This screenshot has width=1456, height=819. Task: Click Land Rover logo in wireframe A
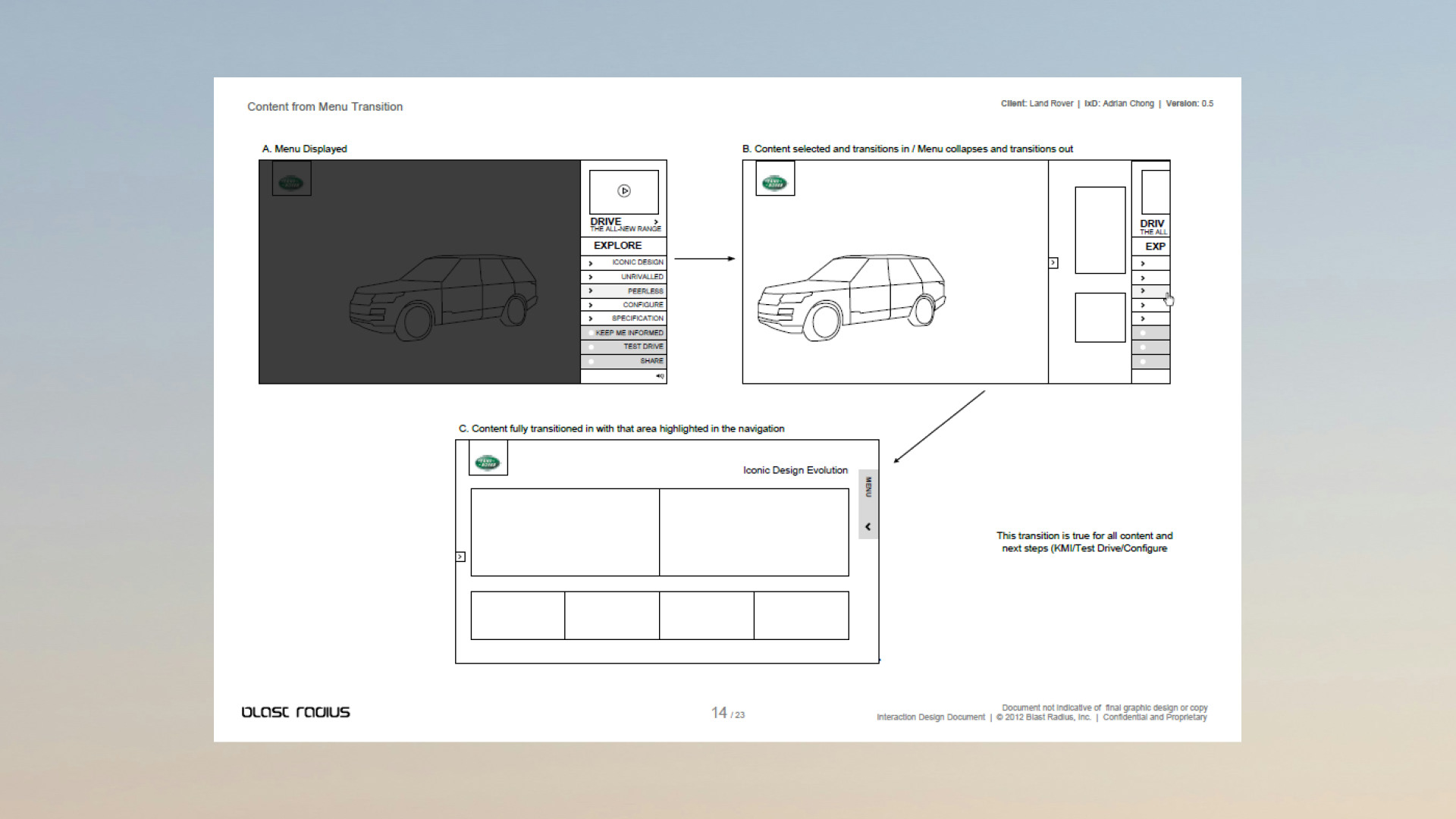pyautogui.click(x=291, y=183)
